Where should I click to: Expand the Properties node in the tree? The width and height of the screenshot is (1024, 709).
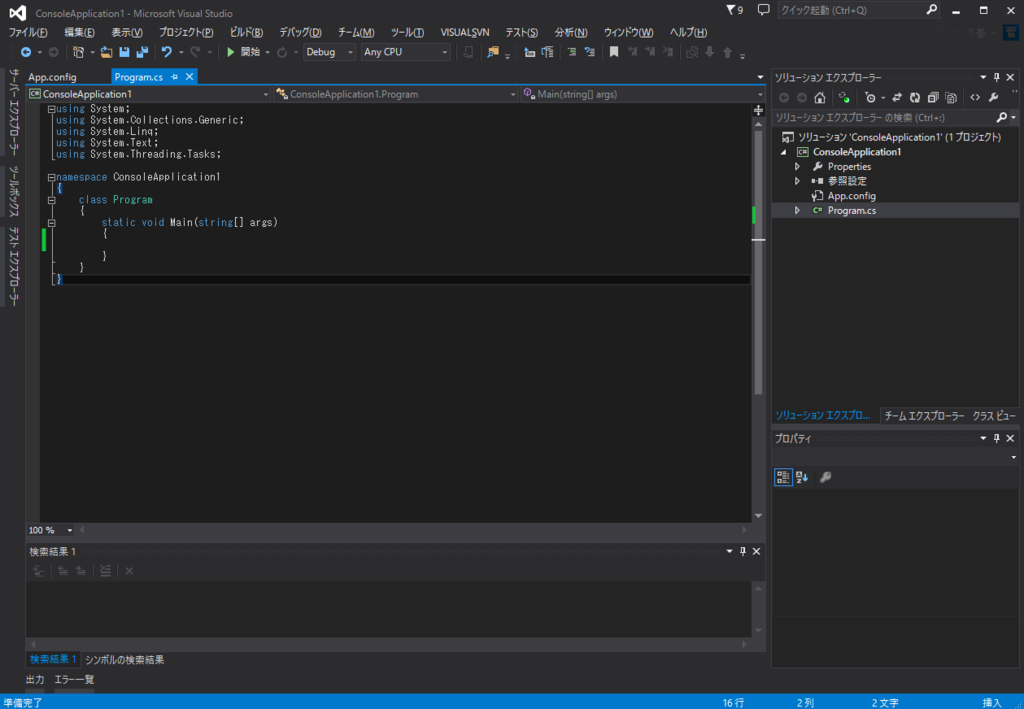[x=797, y=166]
